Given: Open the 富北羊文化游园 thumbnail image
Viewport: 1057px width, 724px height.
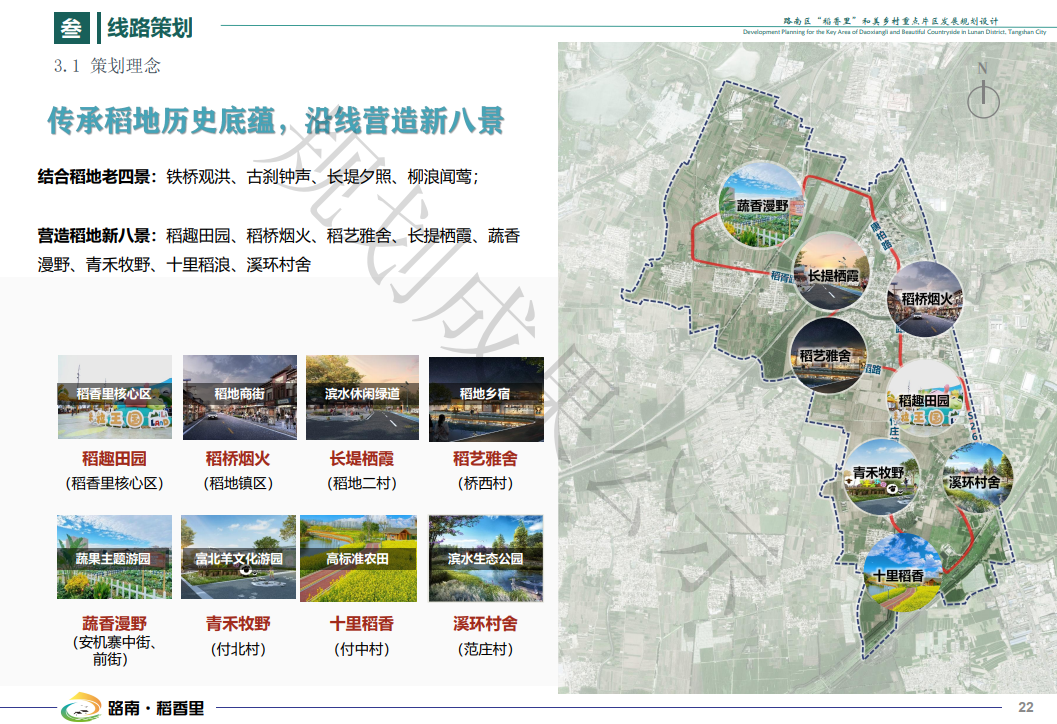Looking at the screenshot, I should point(238,558).
